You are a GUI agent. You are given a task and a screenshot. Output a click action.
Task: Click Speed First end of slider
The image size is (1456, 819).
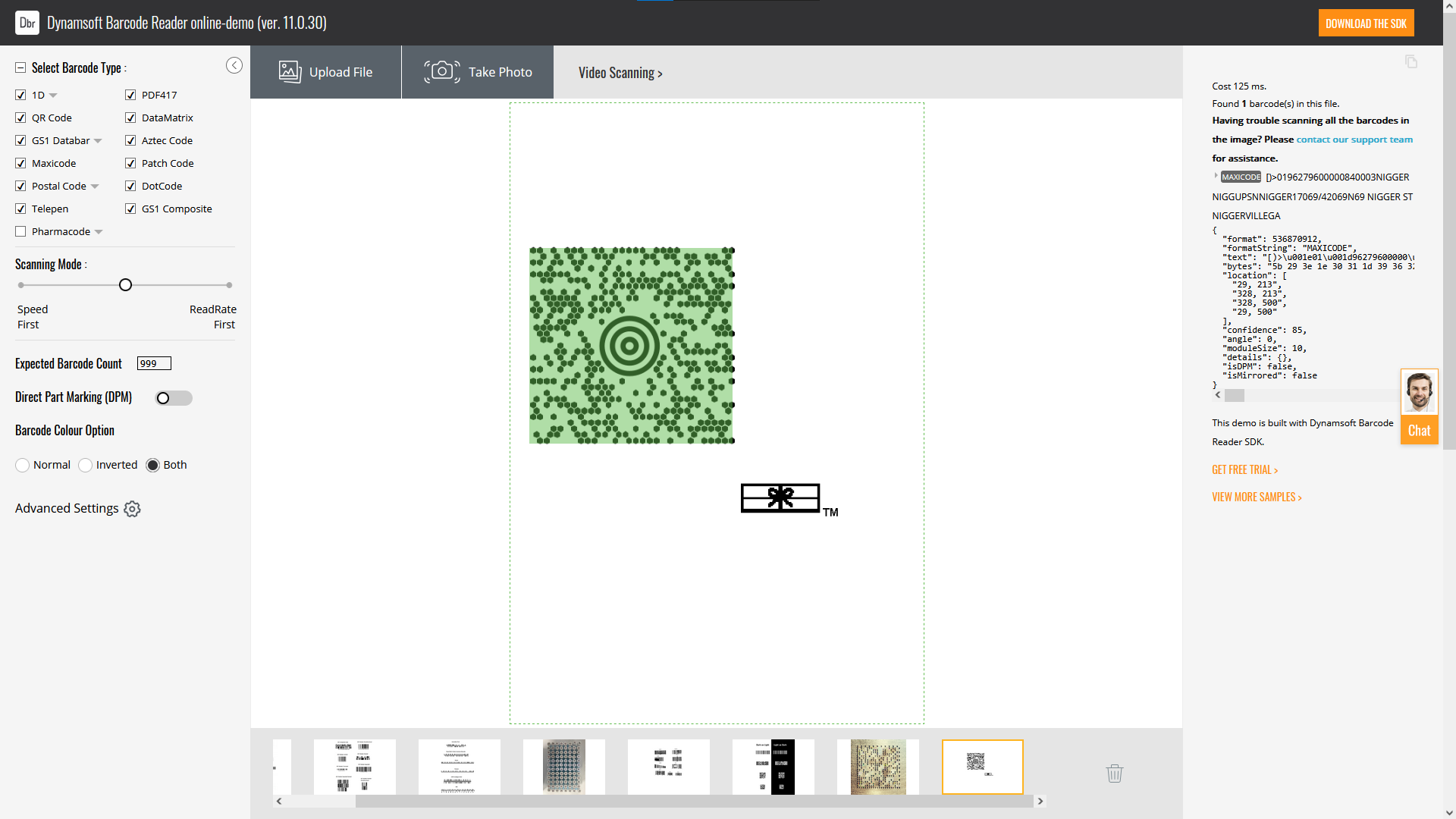click(x=21, y=285)
